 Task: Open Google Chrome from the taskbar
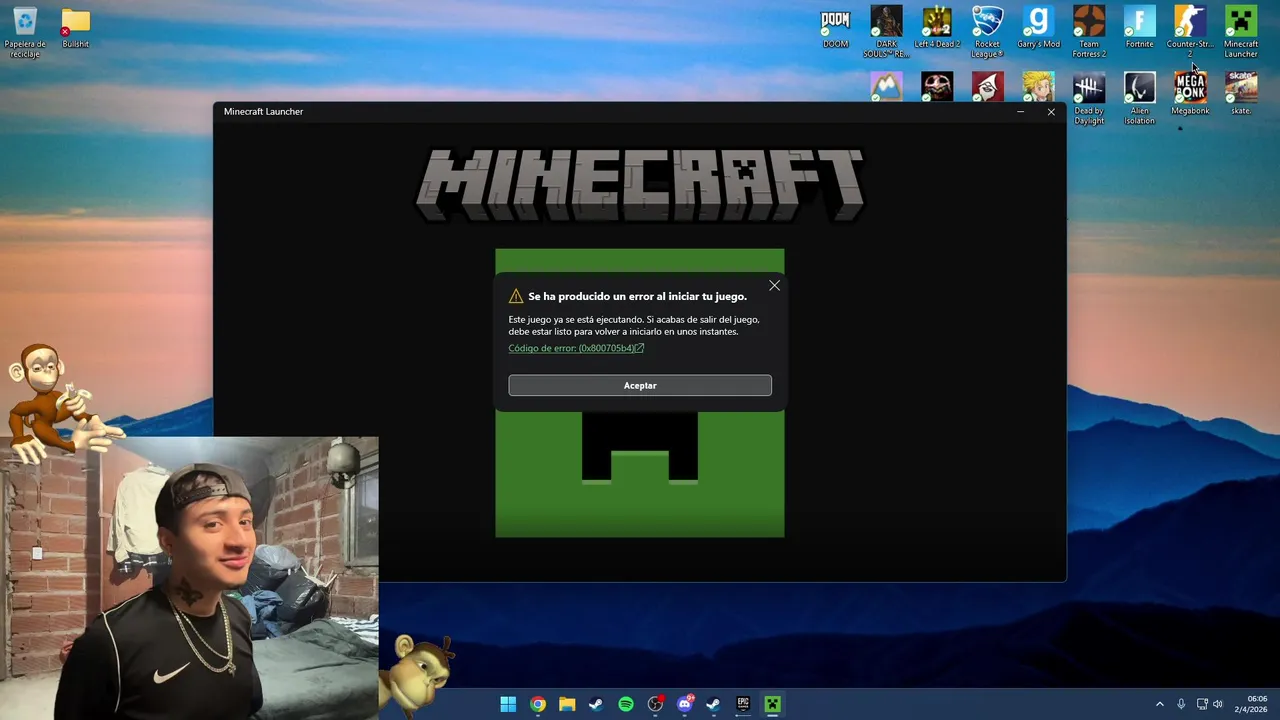[x=538, y=704]
